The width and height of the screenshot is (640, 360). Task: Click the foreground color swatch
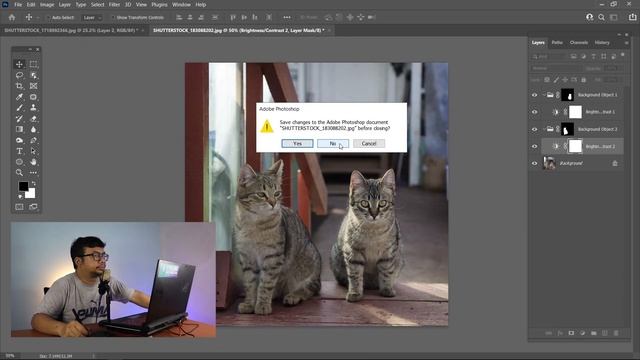pyautogui.click(x=23, y=186)
